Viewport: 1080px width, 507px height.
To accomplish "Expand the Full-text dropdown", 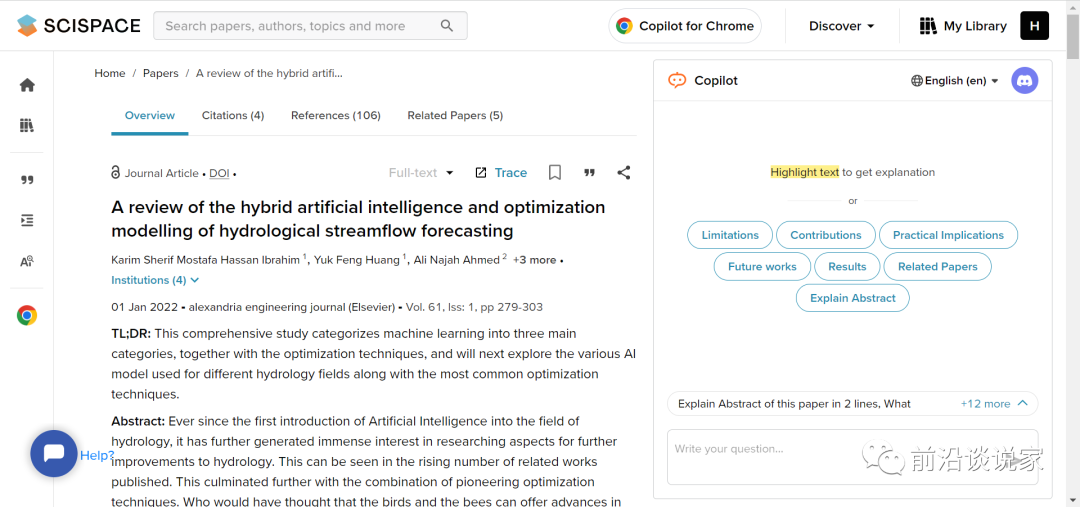I will click(x=421, y=173).
